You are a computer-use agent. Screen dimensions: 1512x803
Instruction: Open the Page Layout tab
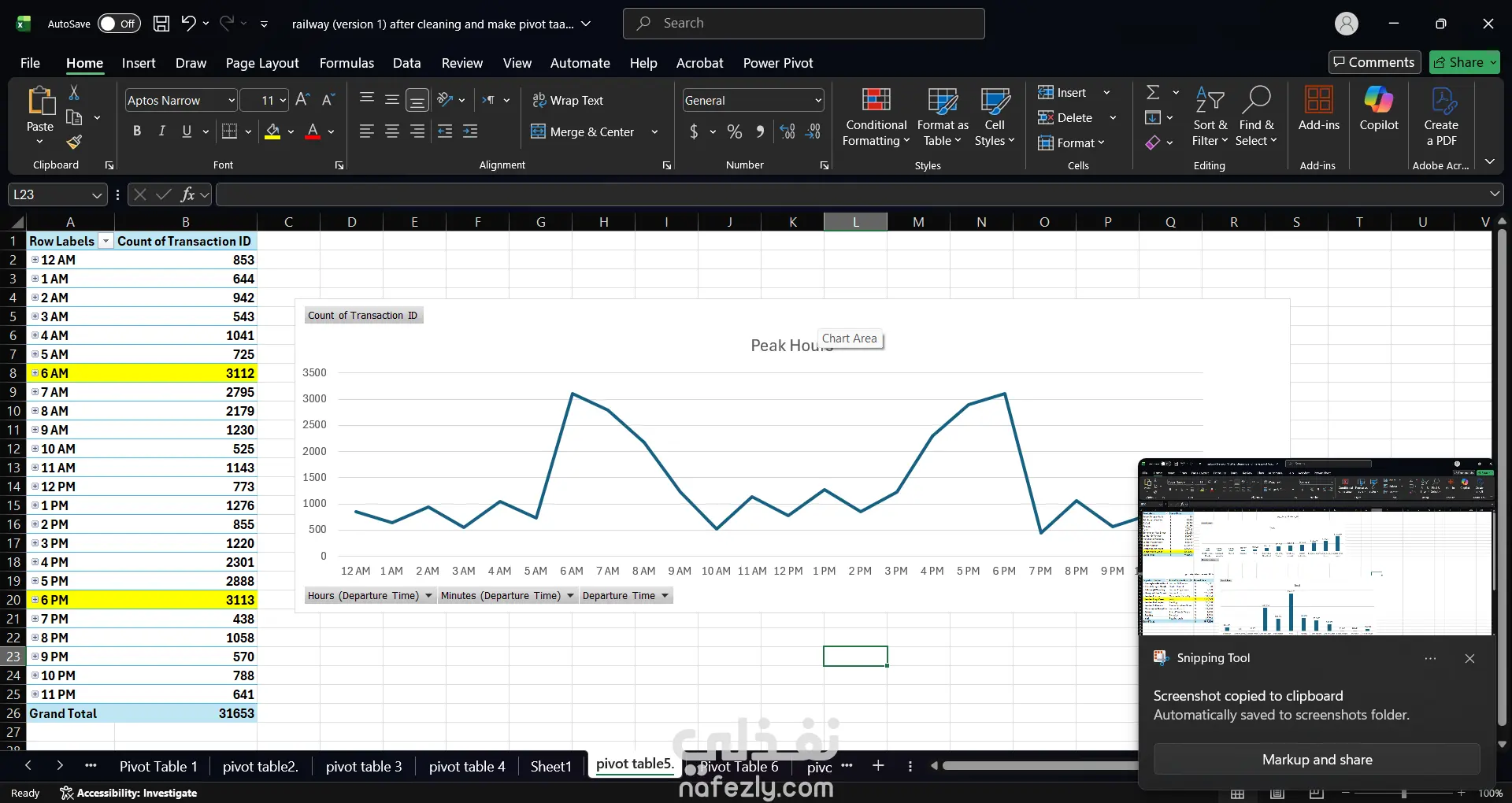(x=262, y=63)
